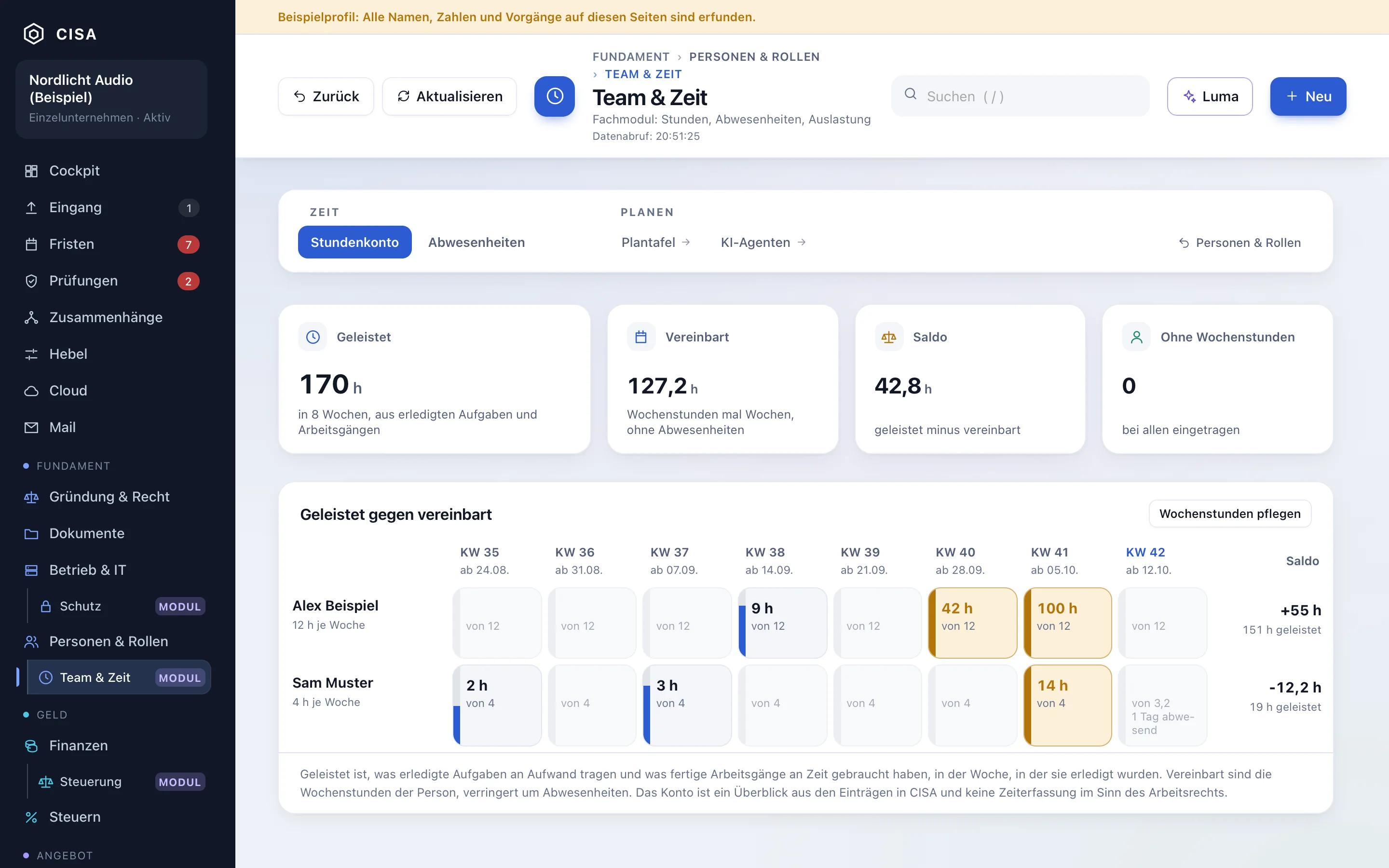This screenshot has height=868, width=1389.
Task: Open the Steuerung module
Action: coord(120,782)
